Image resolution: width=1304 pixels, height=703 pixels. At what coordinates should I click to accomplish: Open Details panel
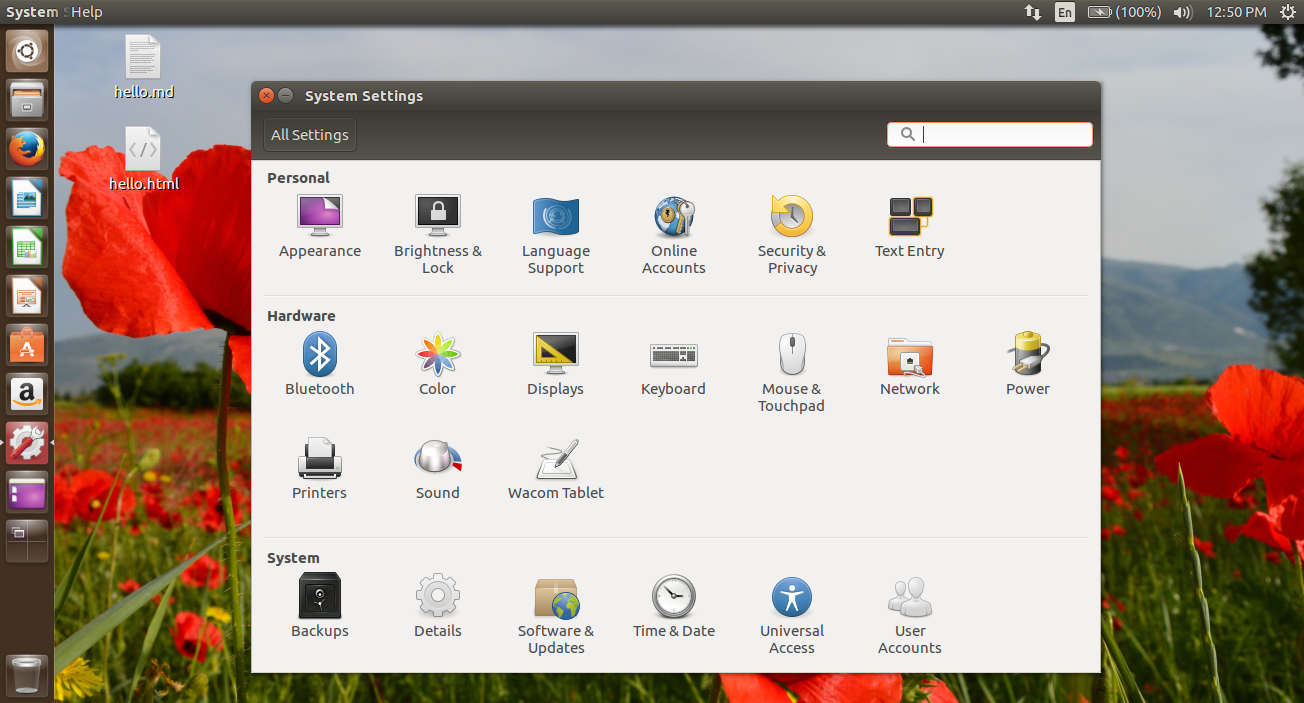tap(438, 606)
